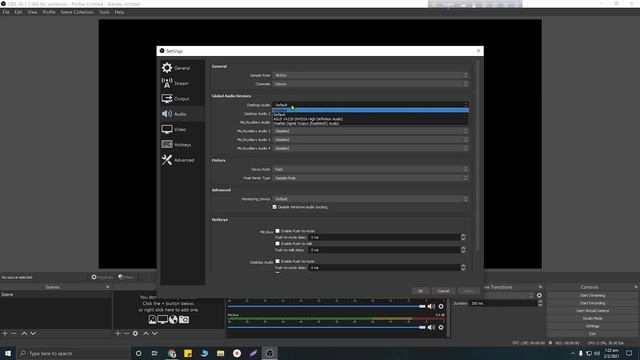Open the Mic/Auxiliary Audio 4 dropdown
Screen dimensions: 640x360
point(371,148)
